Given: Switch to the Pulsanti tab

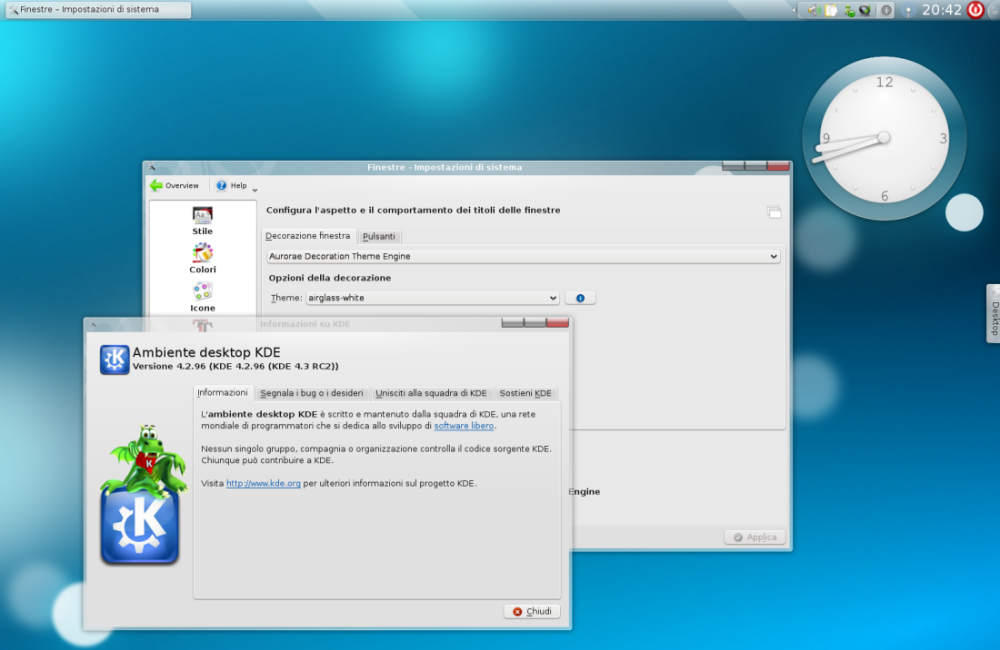Looking at the screenshot, I should coord(379,237).
